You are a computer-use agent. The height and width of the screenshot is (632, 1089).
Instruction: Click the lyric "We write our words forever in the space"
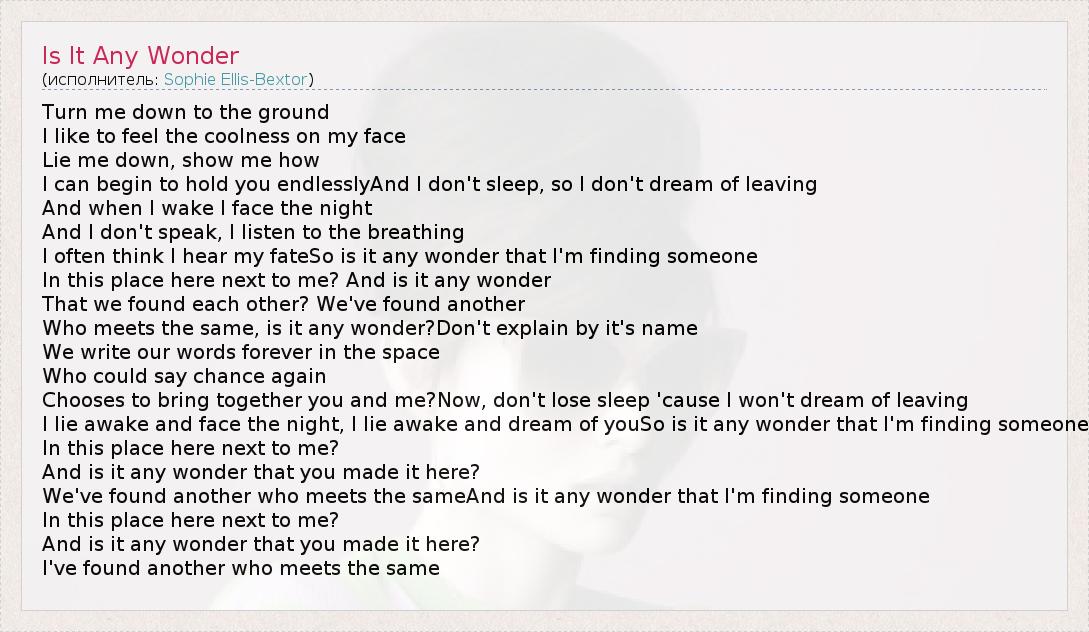241,352
